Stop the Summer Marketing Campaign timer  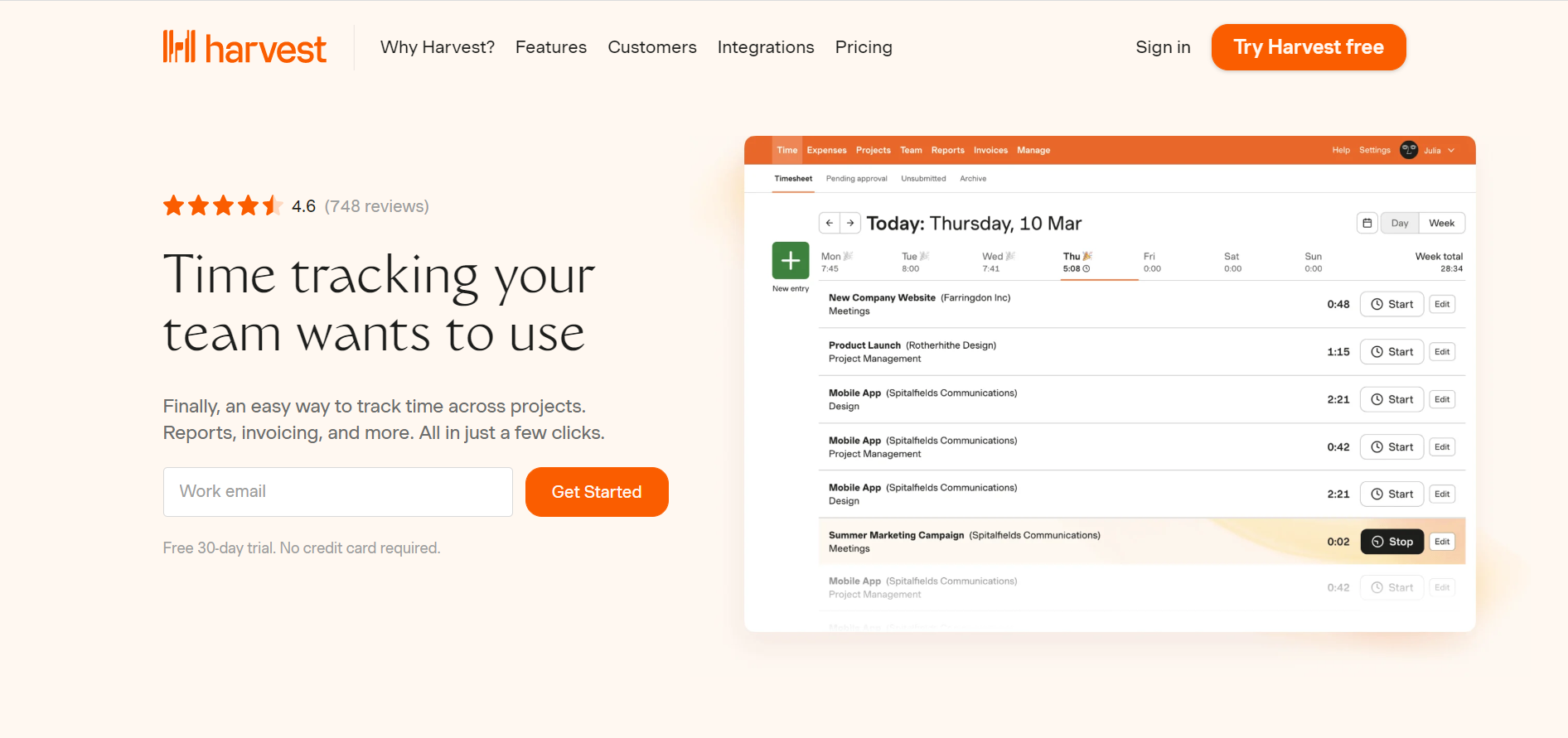point(1392,542)
